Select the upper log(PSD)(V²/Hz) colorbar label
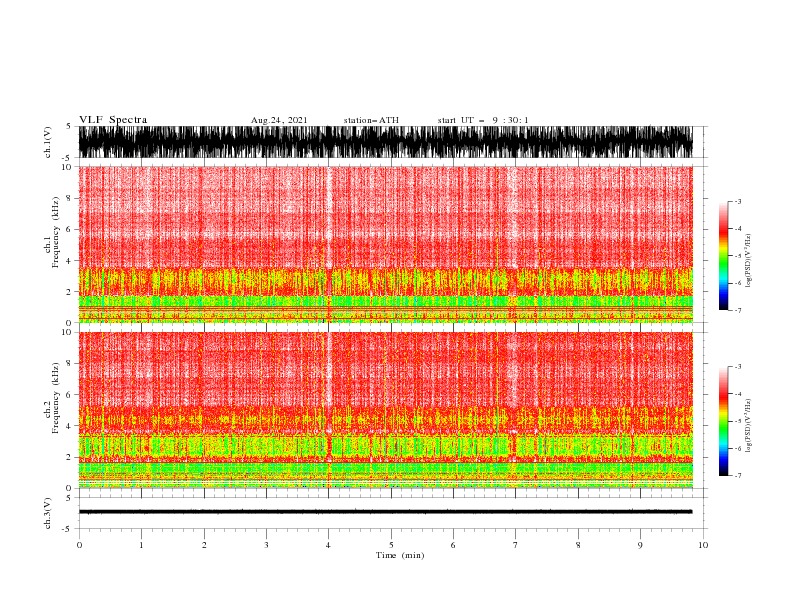Viewport: 792px width, 612px height. [749, 261]
